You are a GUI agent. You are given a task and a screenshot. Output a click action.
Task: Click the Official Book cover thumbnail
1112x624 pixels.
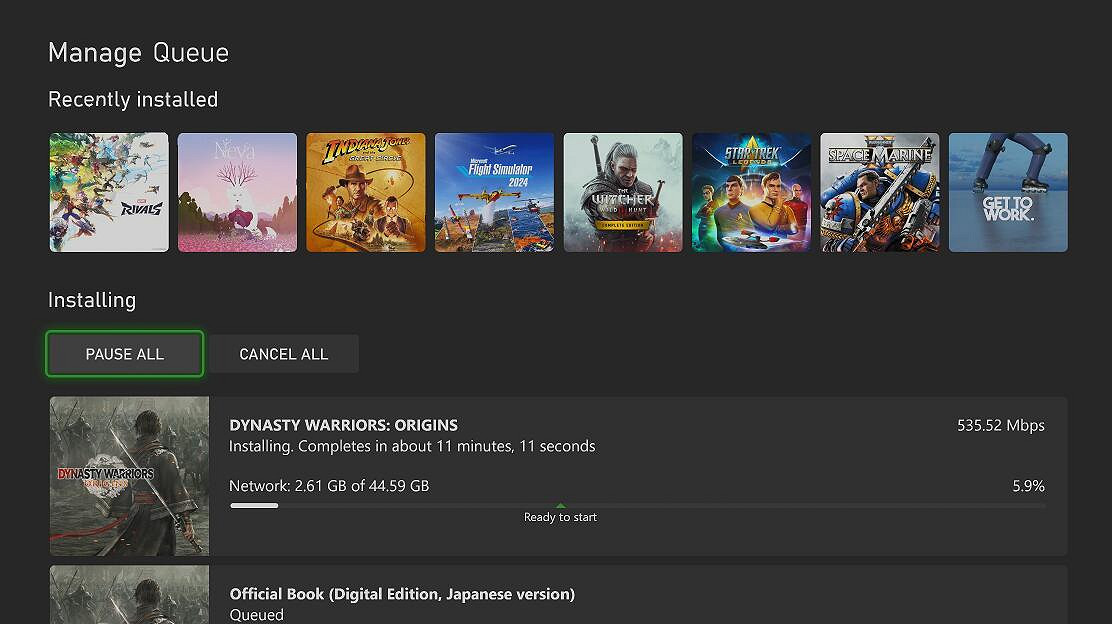click(129, 595)
